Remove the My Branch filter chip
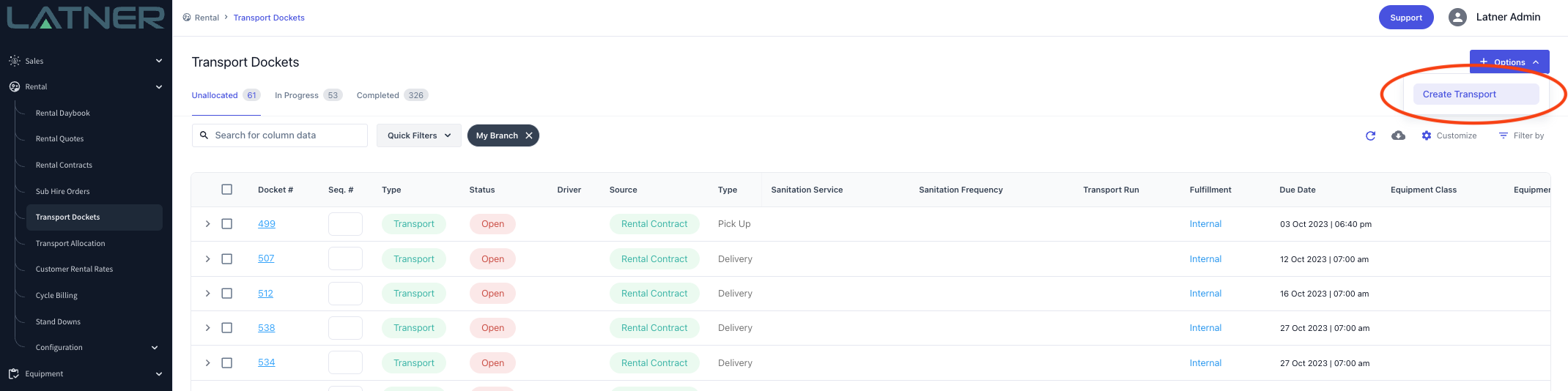This screenshot has height=391, width=1568. tap(529, 135)
